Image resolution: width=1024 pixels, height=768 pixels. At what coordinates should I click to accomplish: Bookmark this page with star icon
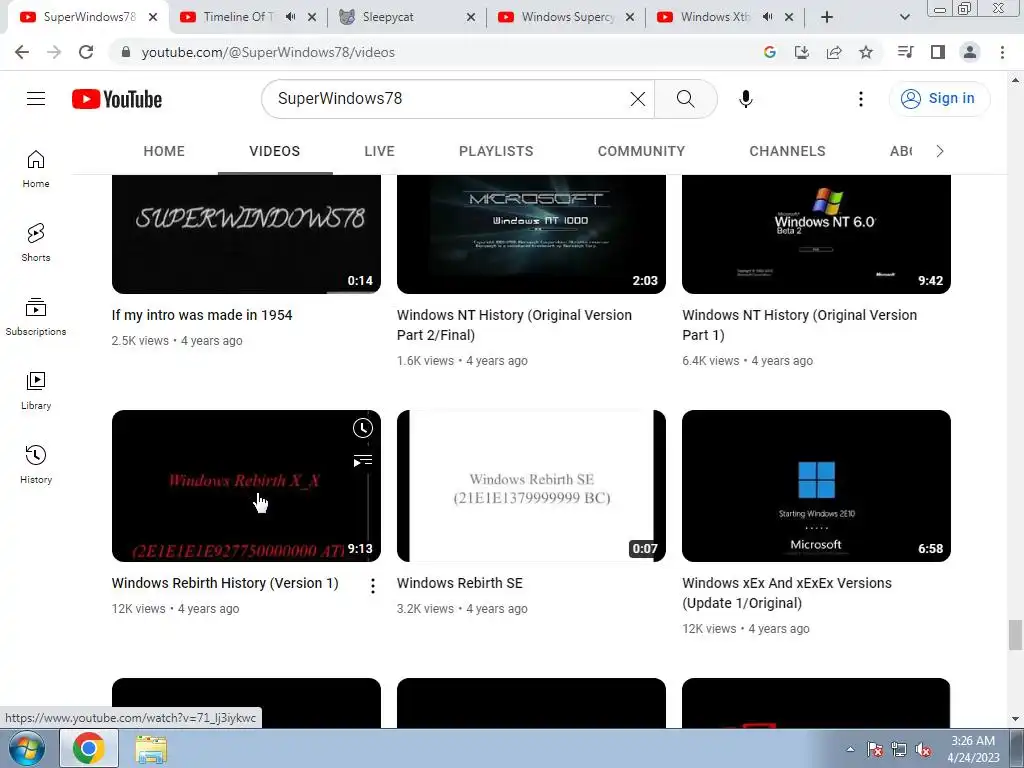(866, 52)
